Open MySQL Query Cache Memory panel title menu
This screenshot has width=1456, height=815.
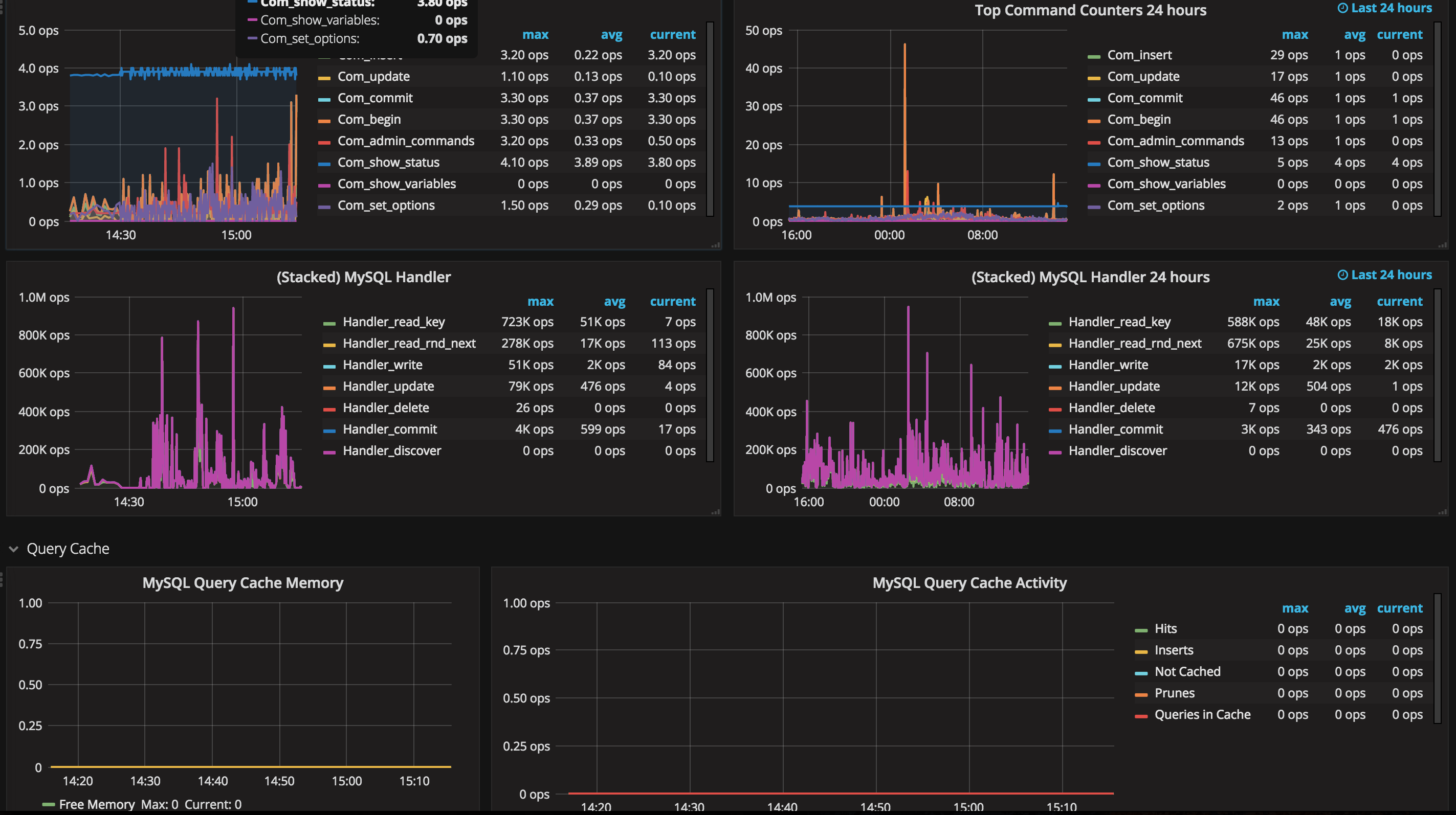242,583
